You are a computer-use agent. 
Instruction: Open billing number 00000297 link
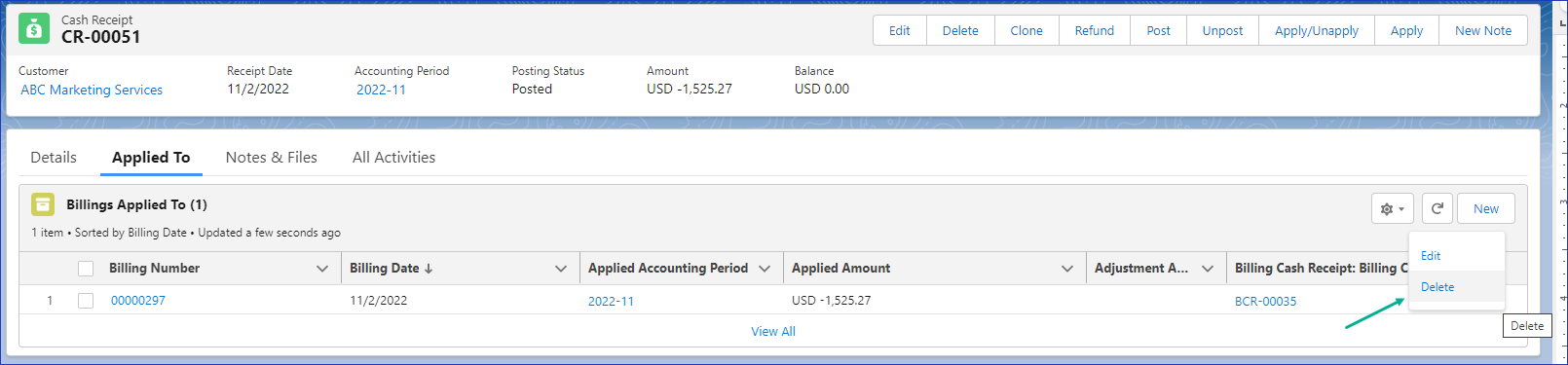pos(138,301)
